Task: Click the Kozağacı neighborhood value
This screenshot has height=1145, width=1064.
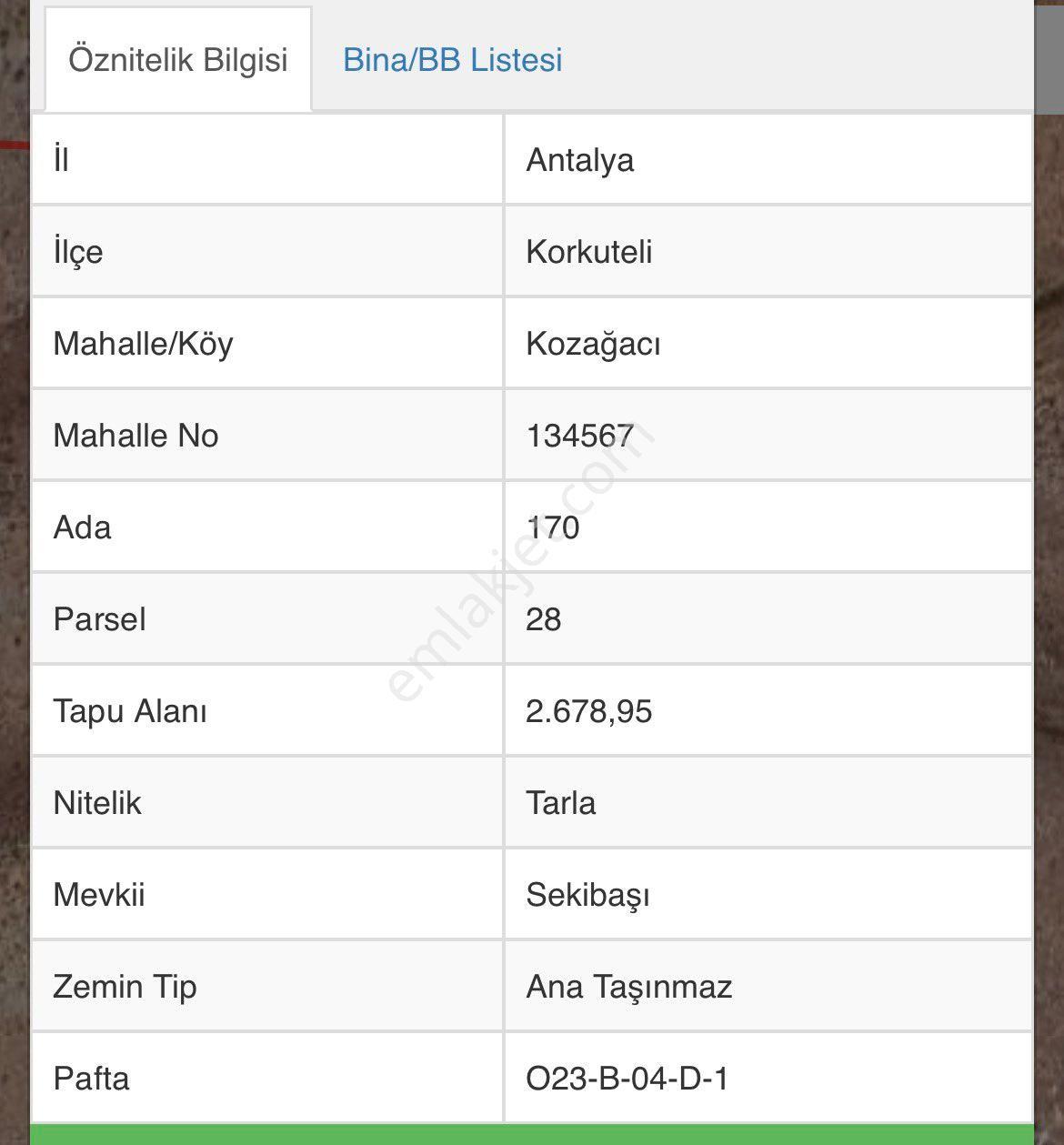Action: pos(593,344)
